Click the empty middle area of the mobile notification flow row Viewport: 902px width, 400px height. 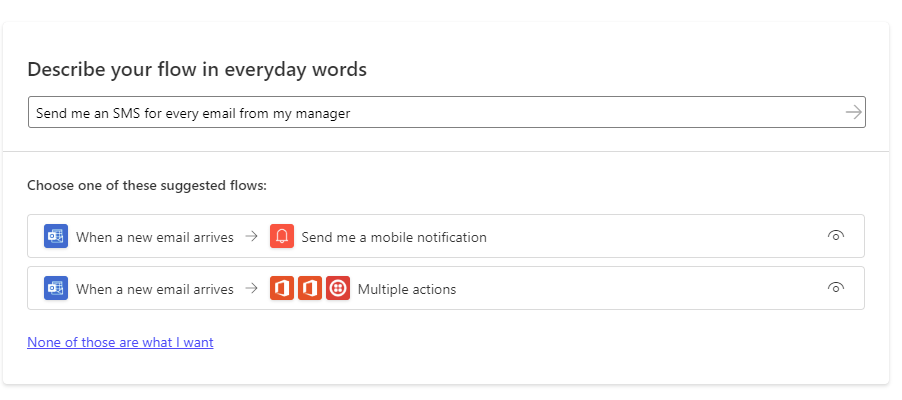[650, 237]
